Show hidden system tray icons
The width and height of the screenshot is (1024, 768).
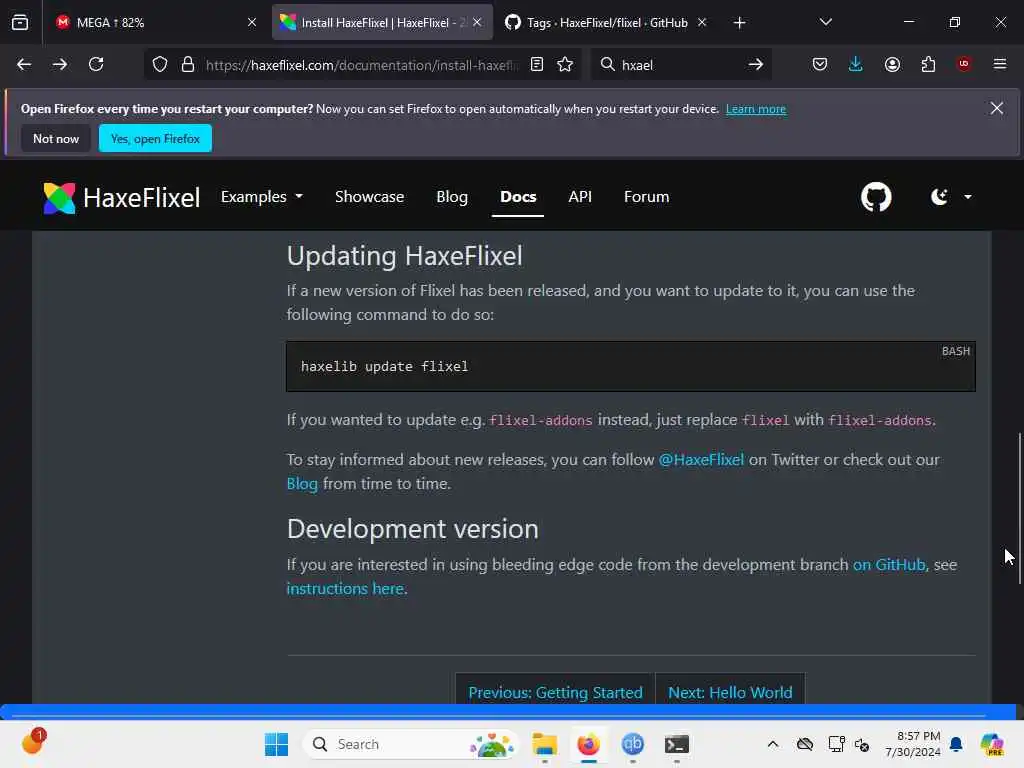773,744
